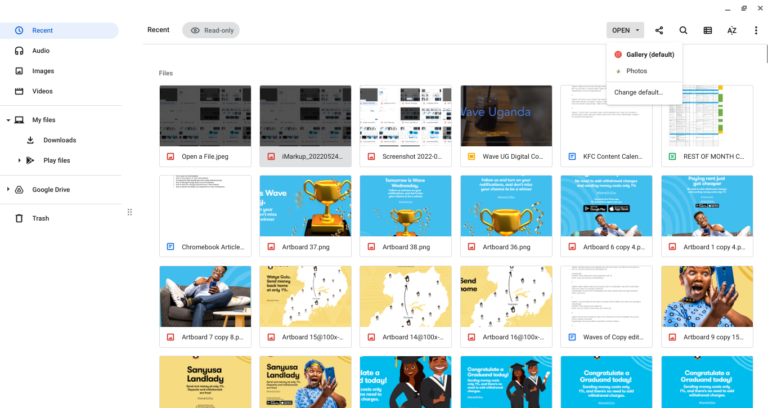Open the three-dot more menu
768x408 pixels.
click(x=756, y=30)
